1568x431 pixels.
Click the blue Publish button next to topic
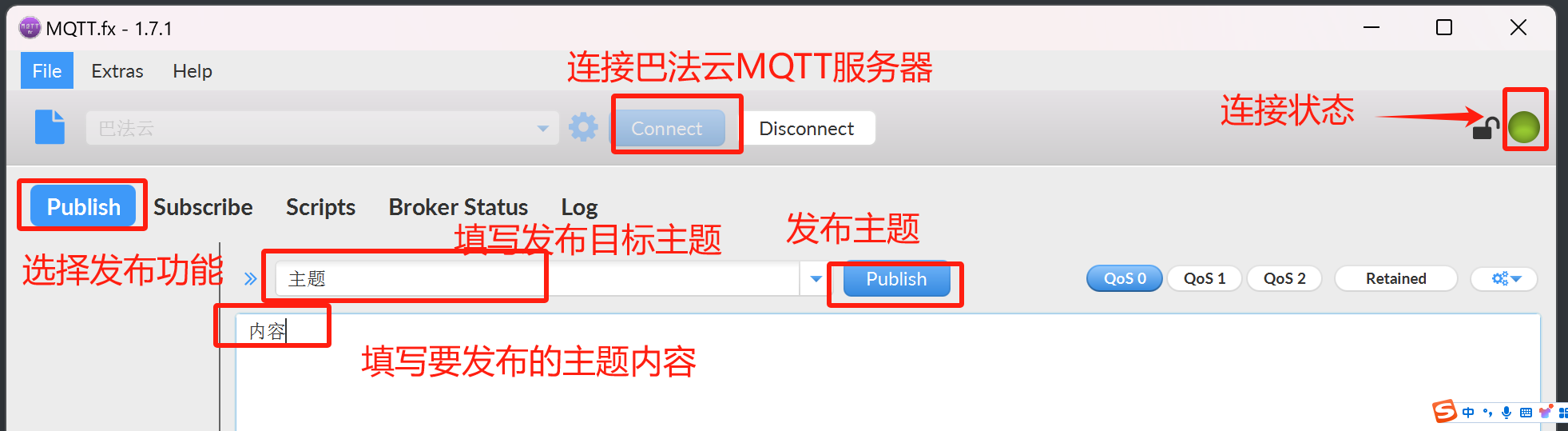tap(896, 279)
